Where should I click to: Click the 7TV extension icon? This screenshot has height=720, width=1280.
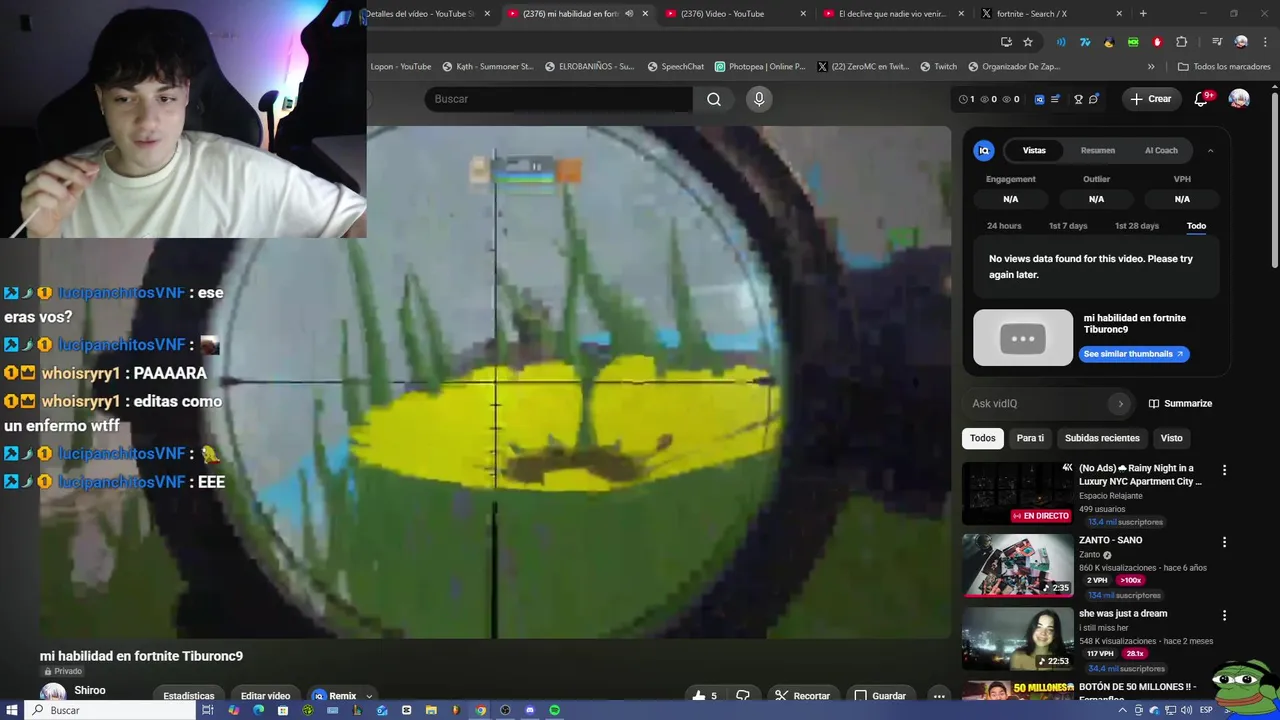(1085, 42)
